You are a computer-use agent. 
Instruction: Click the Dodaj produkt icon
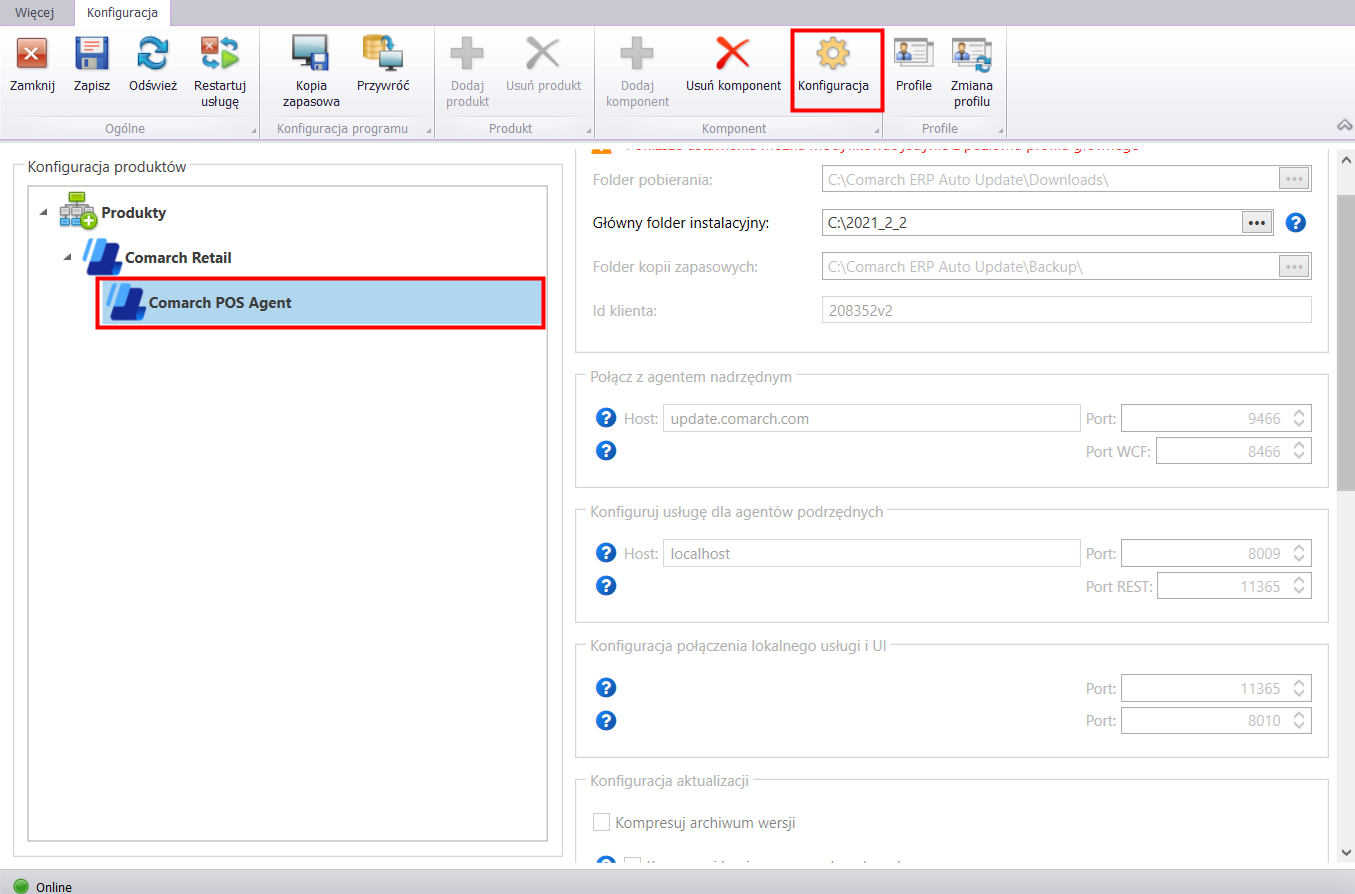[x=467, y=52]
